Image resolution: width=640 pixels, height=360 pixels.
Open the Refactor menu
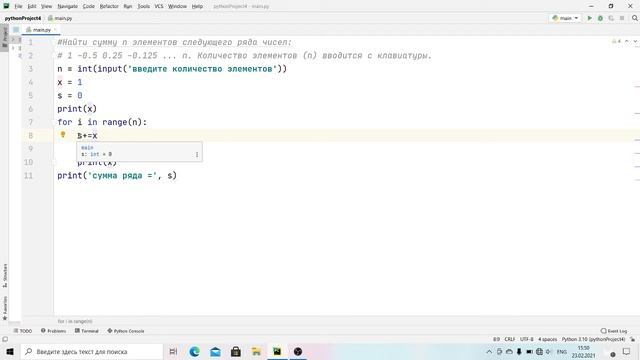(x=109, y=6)
